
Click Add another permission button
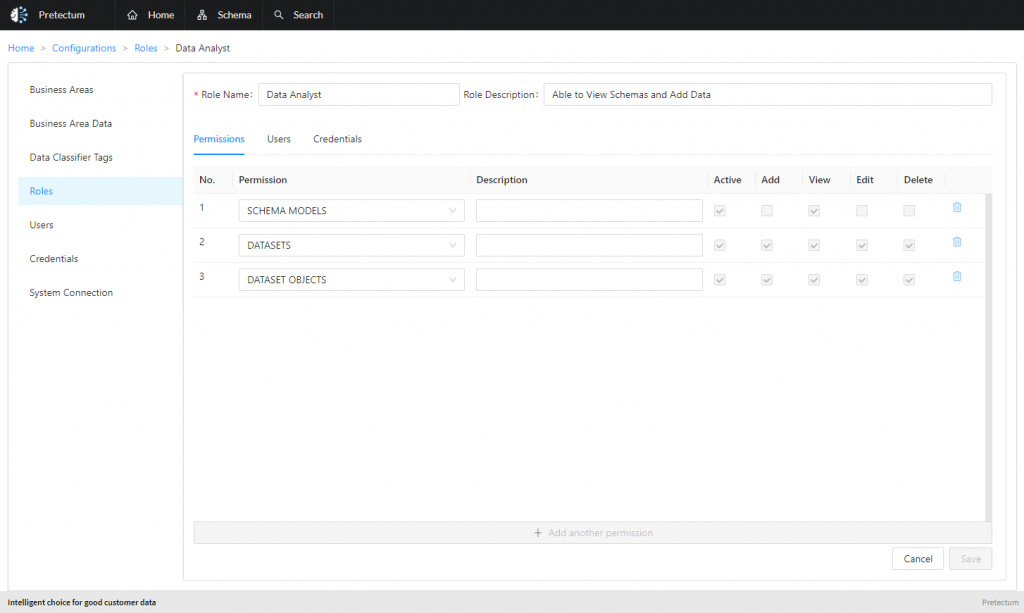pos(592,533)
